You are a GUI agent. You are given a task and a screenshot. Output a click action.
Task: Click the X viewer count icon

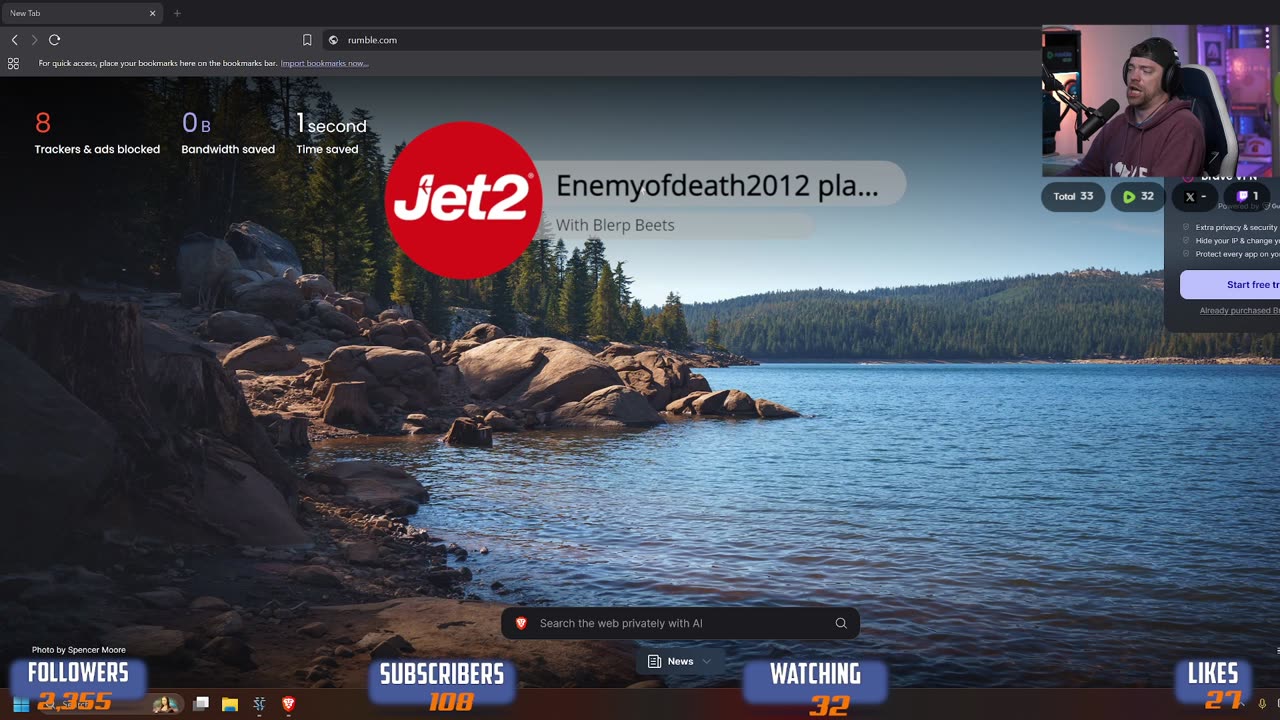coord(1190,197)
